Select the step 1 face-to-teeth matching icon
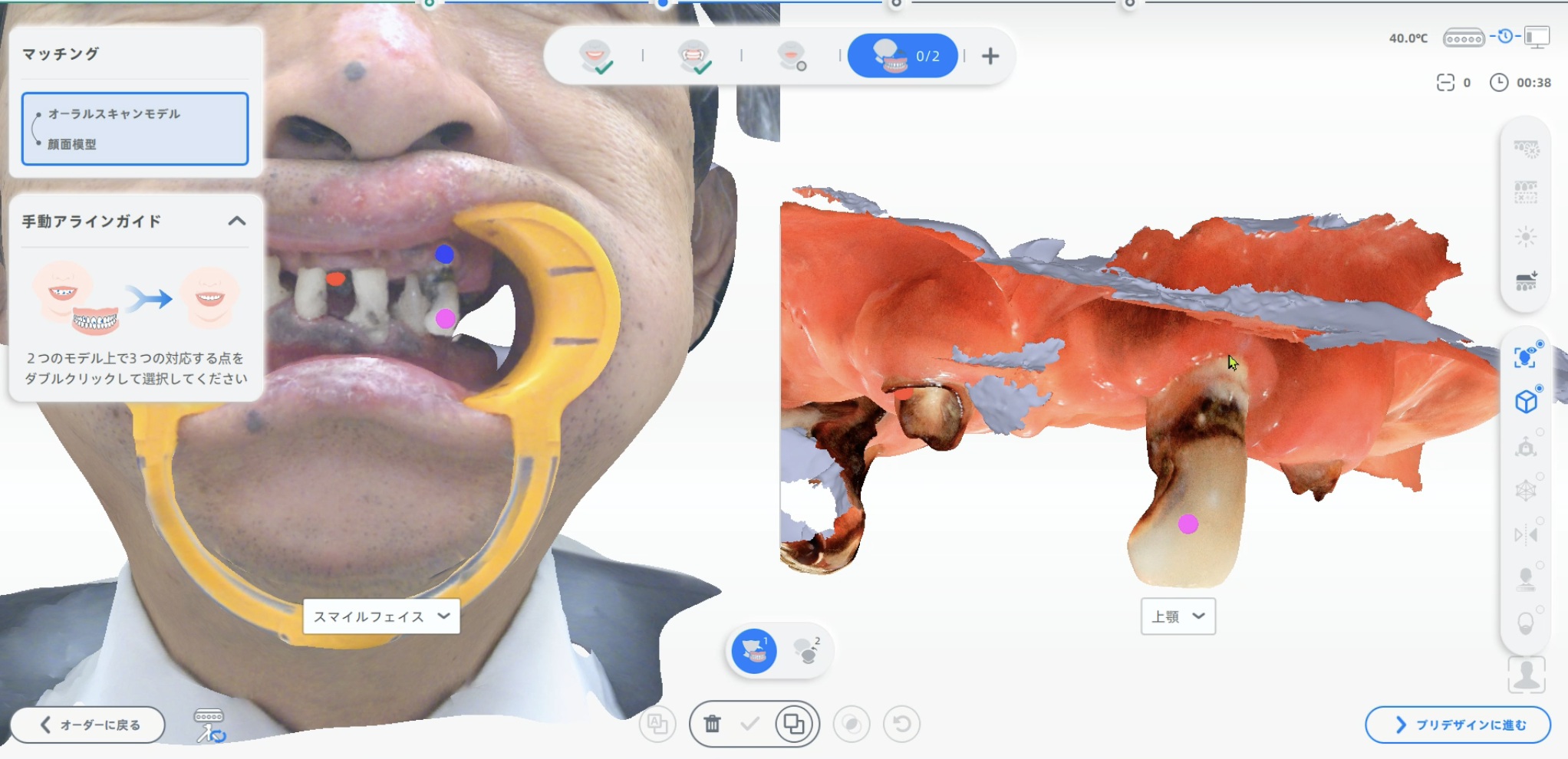 click(x=754, y=651)
